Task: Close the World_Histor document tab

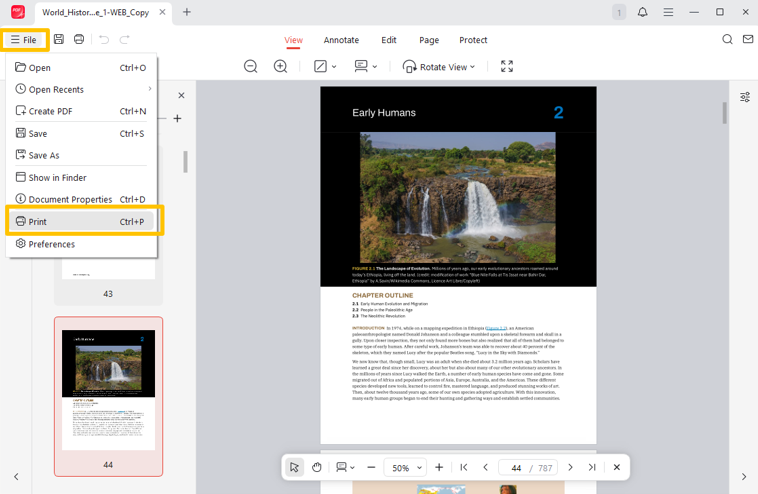Action: pyautogui.click(x=162, y=12)
